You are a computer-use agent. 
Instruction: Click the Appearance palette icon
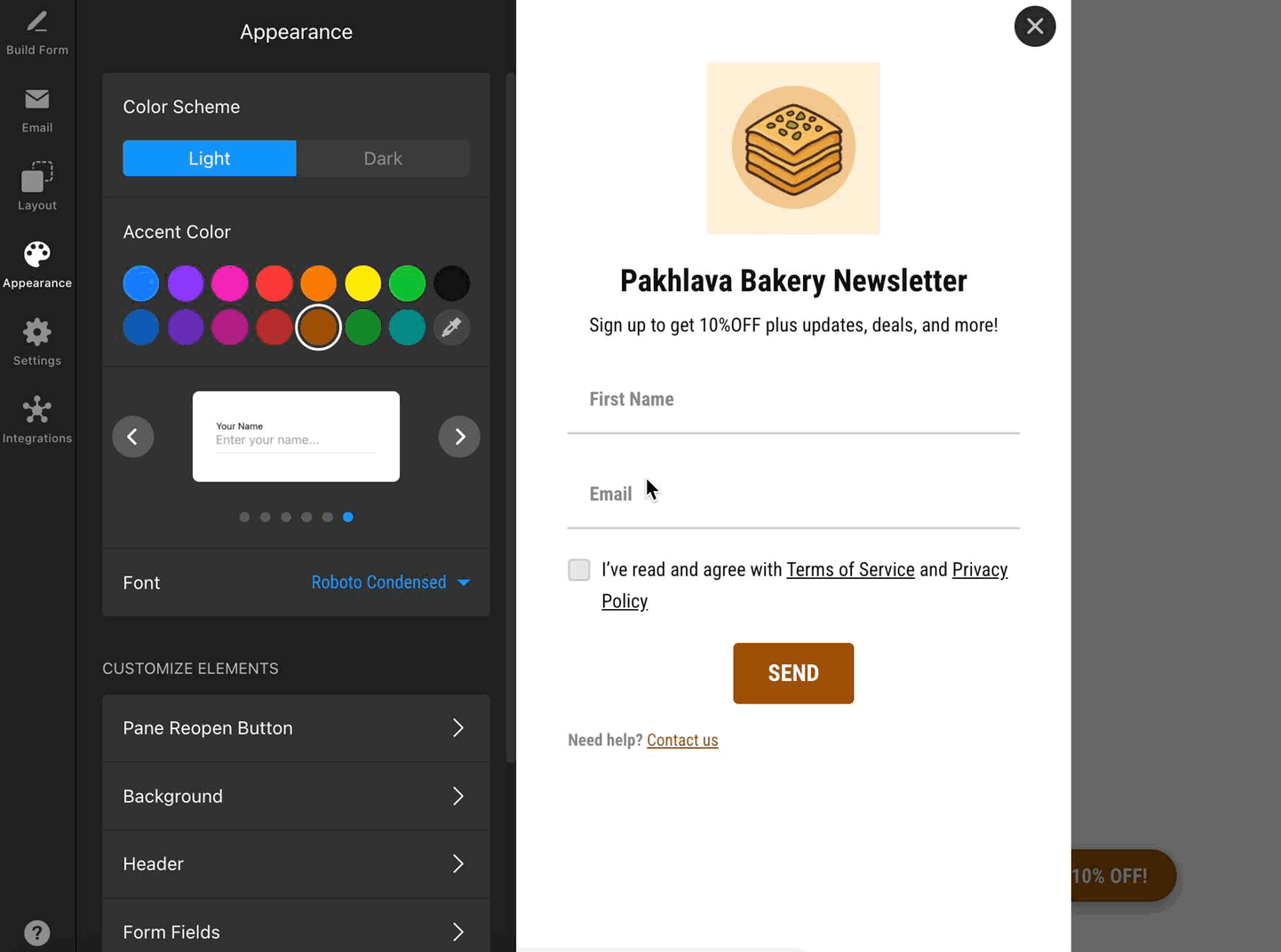[x=37, y=256]
